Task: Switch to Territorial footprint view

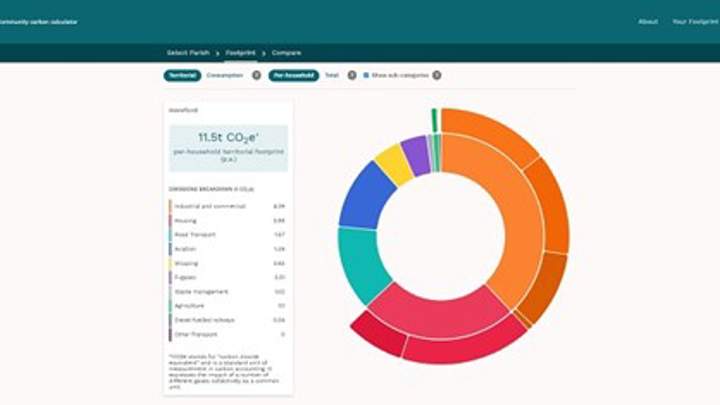Action: (182, 75)
